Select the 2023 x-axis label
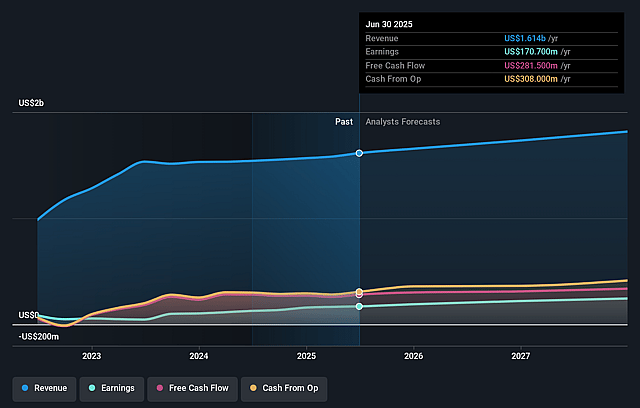 [91, 356]
